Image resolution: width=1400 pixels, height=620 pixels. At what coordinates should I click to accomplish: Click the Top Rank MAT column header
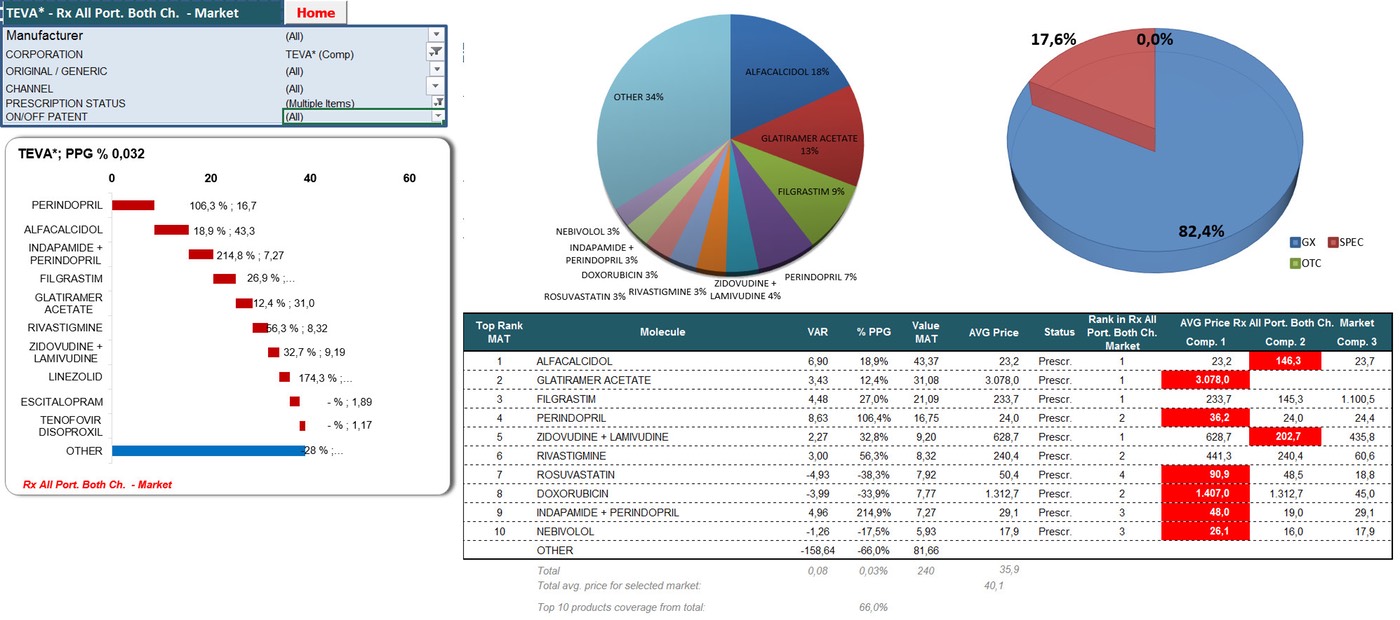point(499,332)
